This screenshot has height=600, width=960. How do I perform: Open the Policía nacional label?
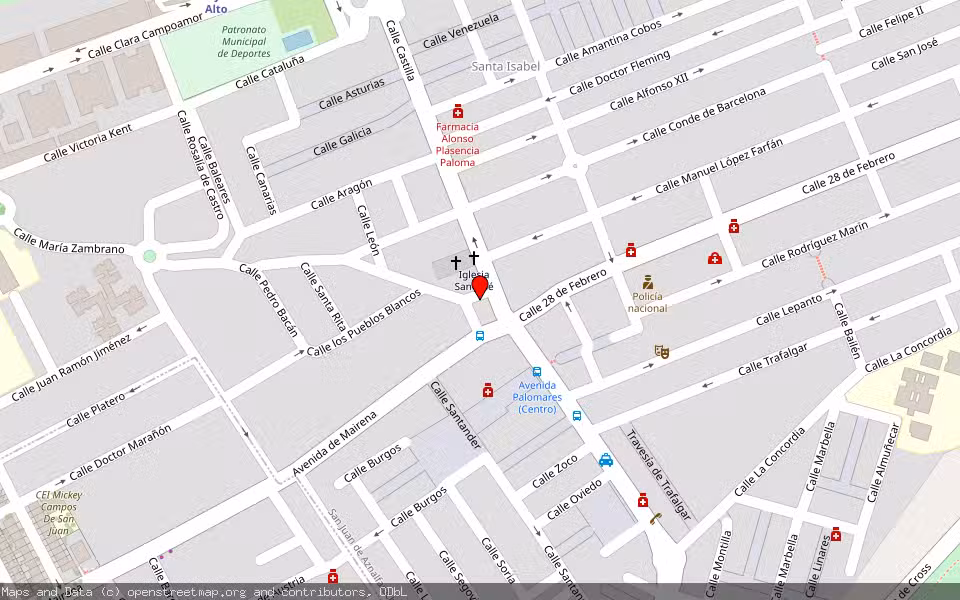647,302
